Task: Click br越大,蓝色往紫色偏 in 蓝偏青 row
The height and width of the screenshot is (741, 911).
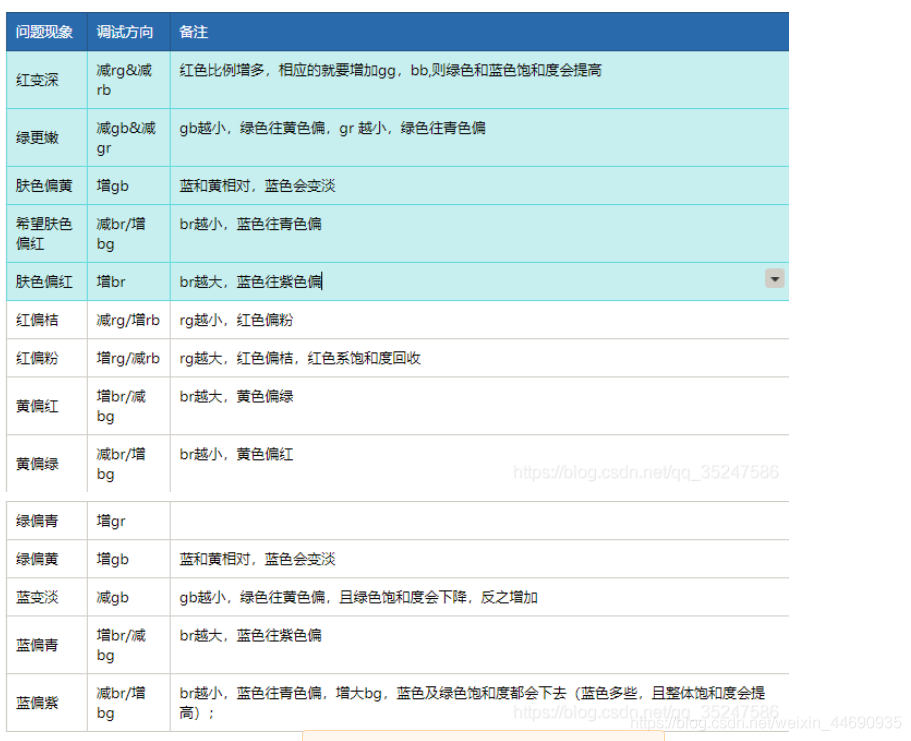Action: 250,635
